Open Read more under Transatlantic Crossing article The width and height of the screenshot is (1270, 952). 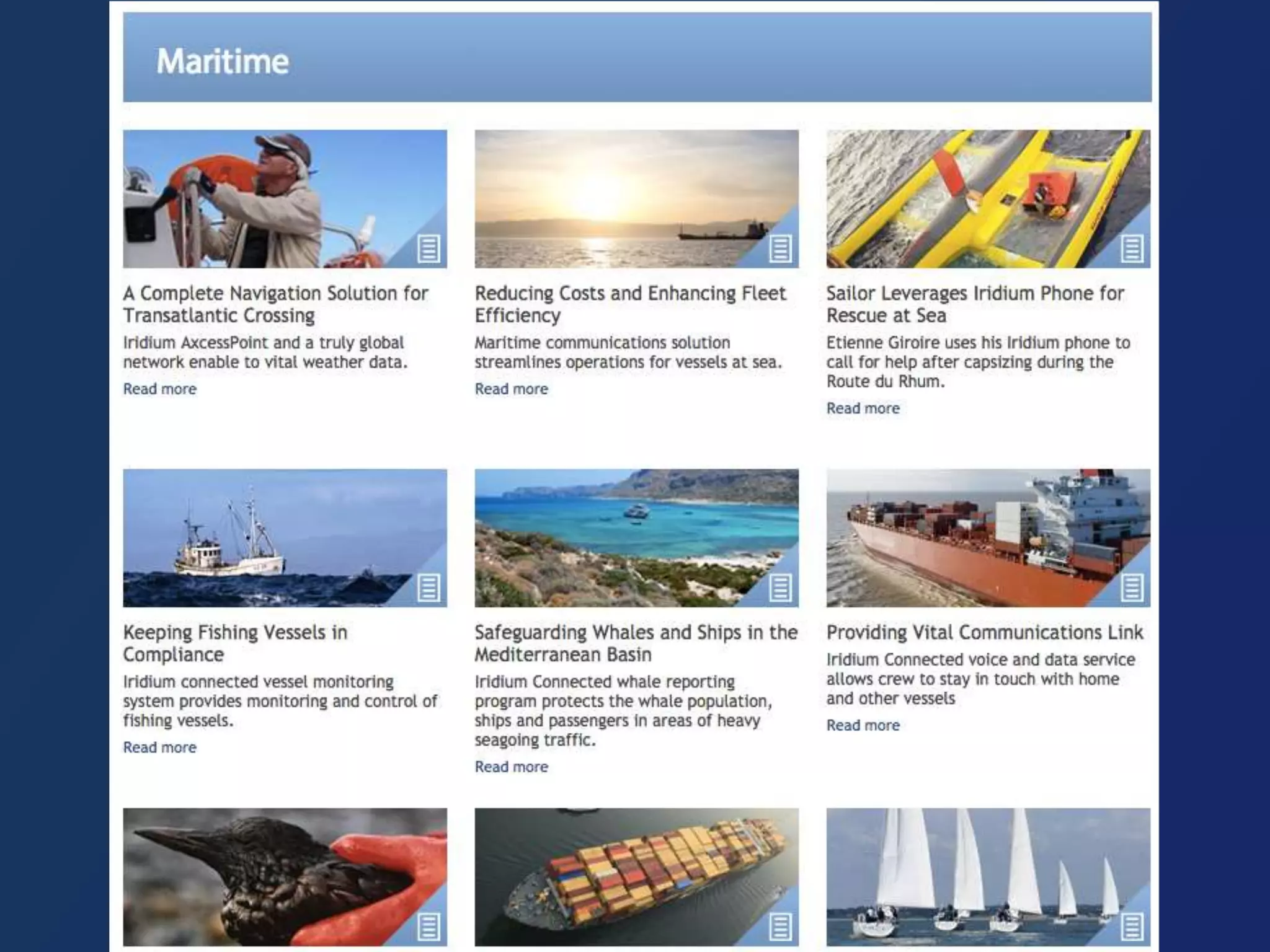pos(159,389)
